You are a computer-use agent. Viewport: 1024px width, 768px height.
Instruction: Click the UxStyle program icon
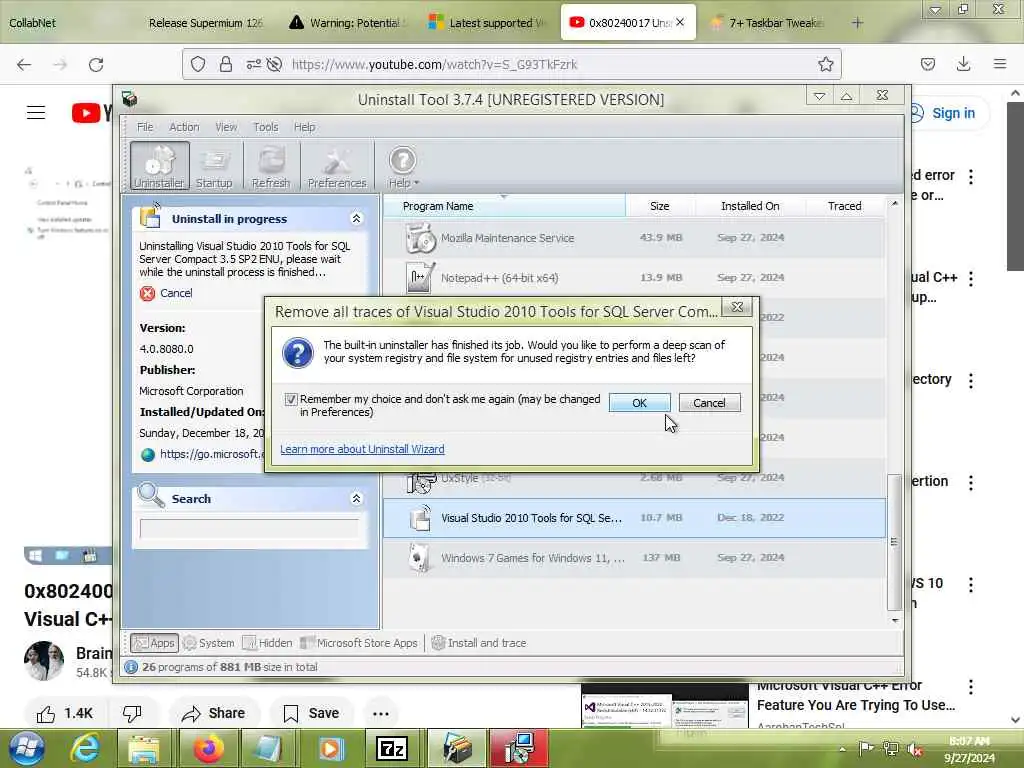[420, 482]
